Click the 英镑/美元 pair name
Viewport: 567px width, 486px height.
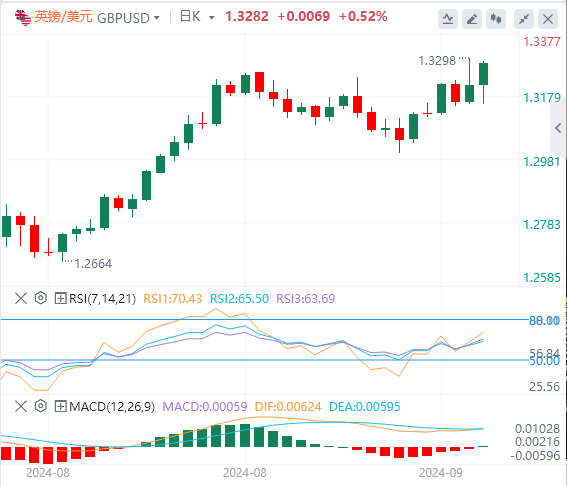pos(64,17)
